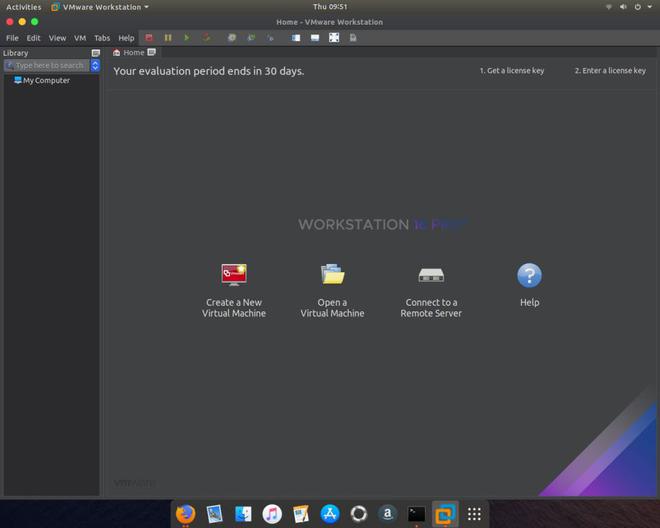The width and height of the screenshot is (660, 528).
Task: Click 'Enter a license key' link
Action: click(x=610, y=70)
